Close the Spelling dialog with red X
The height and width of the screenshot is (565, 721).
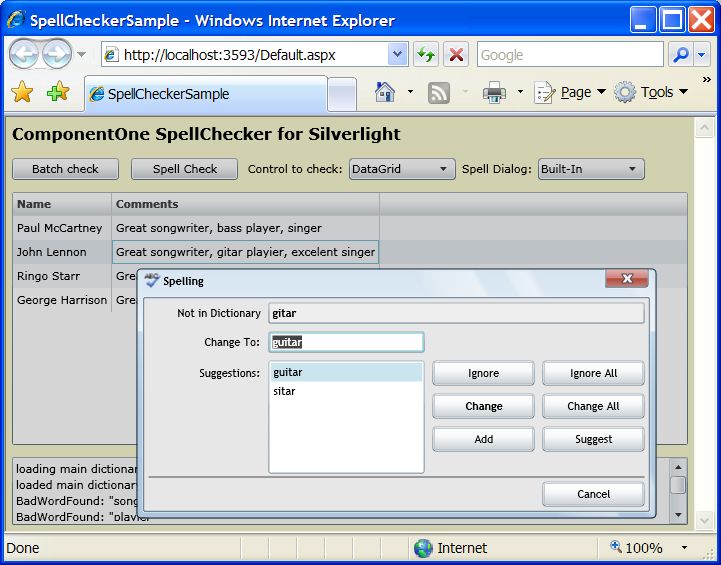[x=627, y=279]
